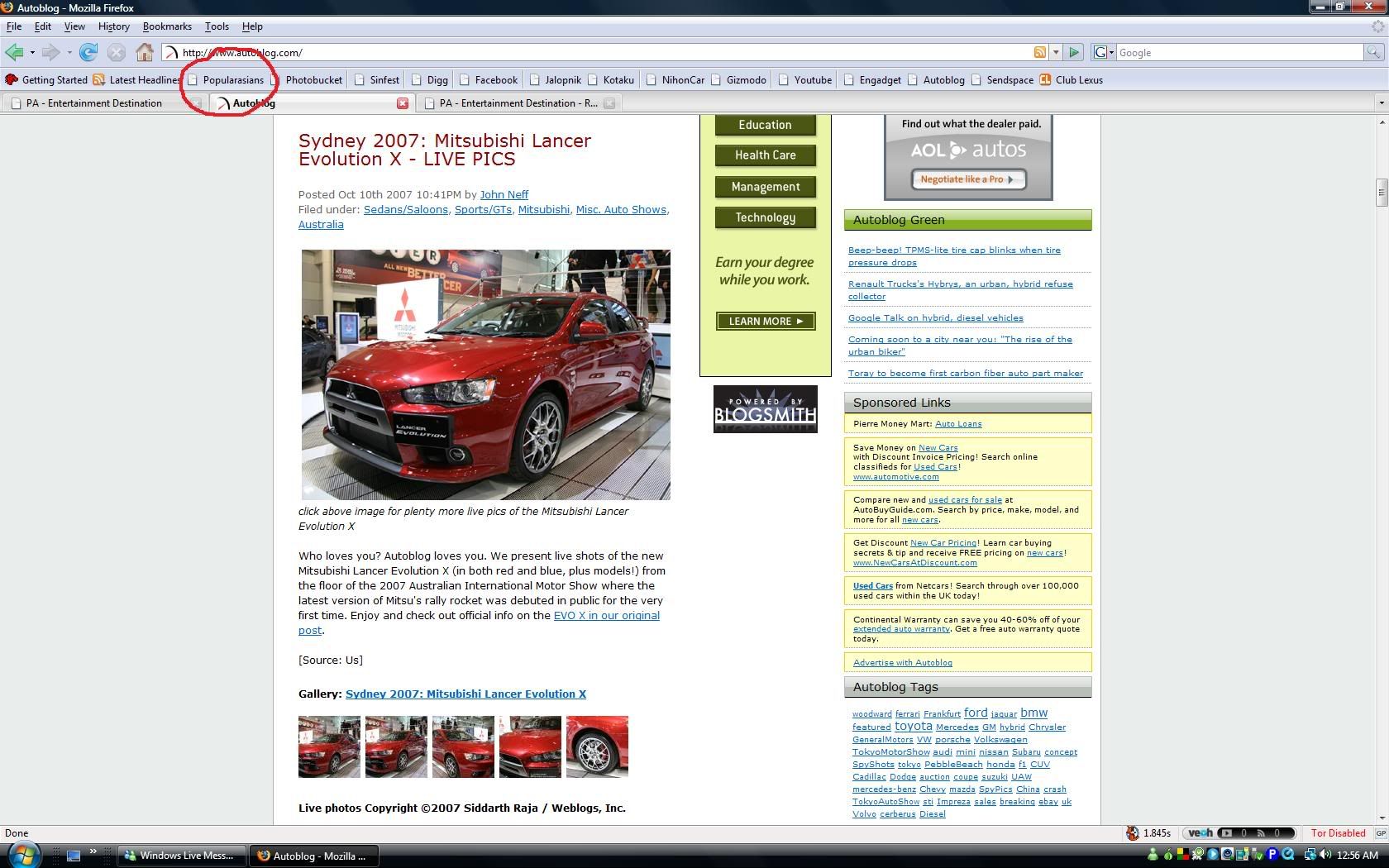The image size is (1389, 868).
Task: Click the RSS feed icon in the address bar
Action: coord(1039,52)
